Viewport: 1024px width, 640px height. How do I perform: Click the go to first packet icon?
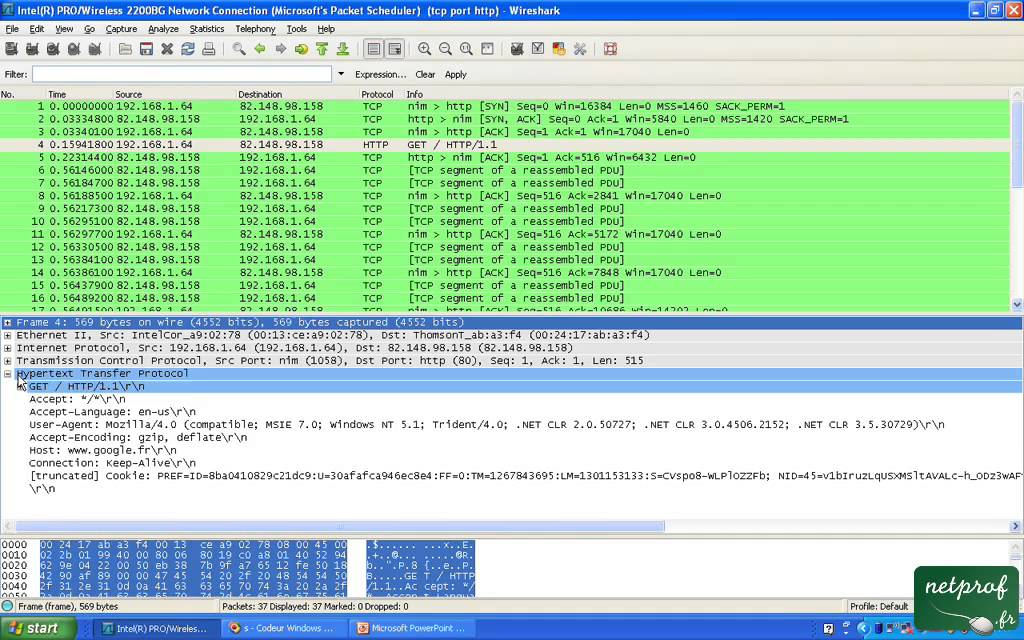point(322,49)
